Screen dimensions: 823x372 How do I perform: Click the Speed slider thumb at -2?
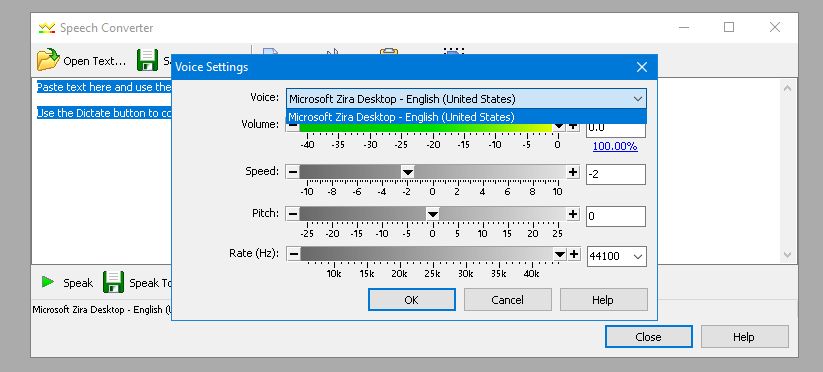(407, 172)
